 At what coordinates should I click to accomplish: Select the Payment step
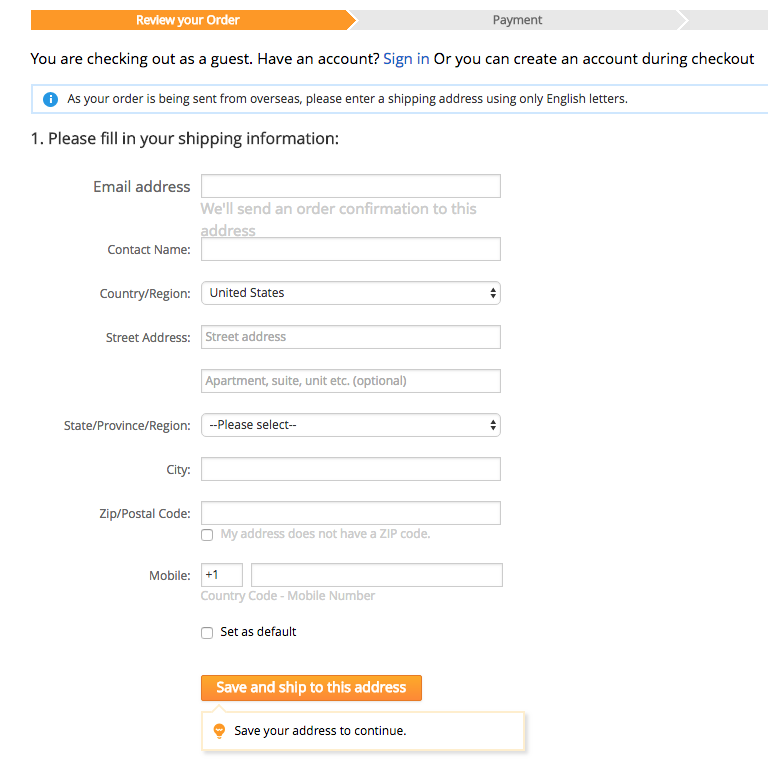(517, 20)
